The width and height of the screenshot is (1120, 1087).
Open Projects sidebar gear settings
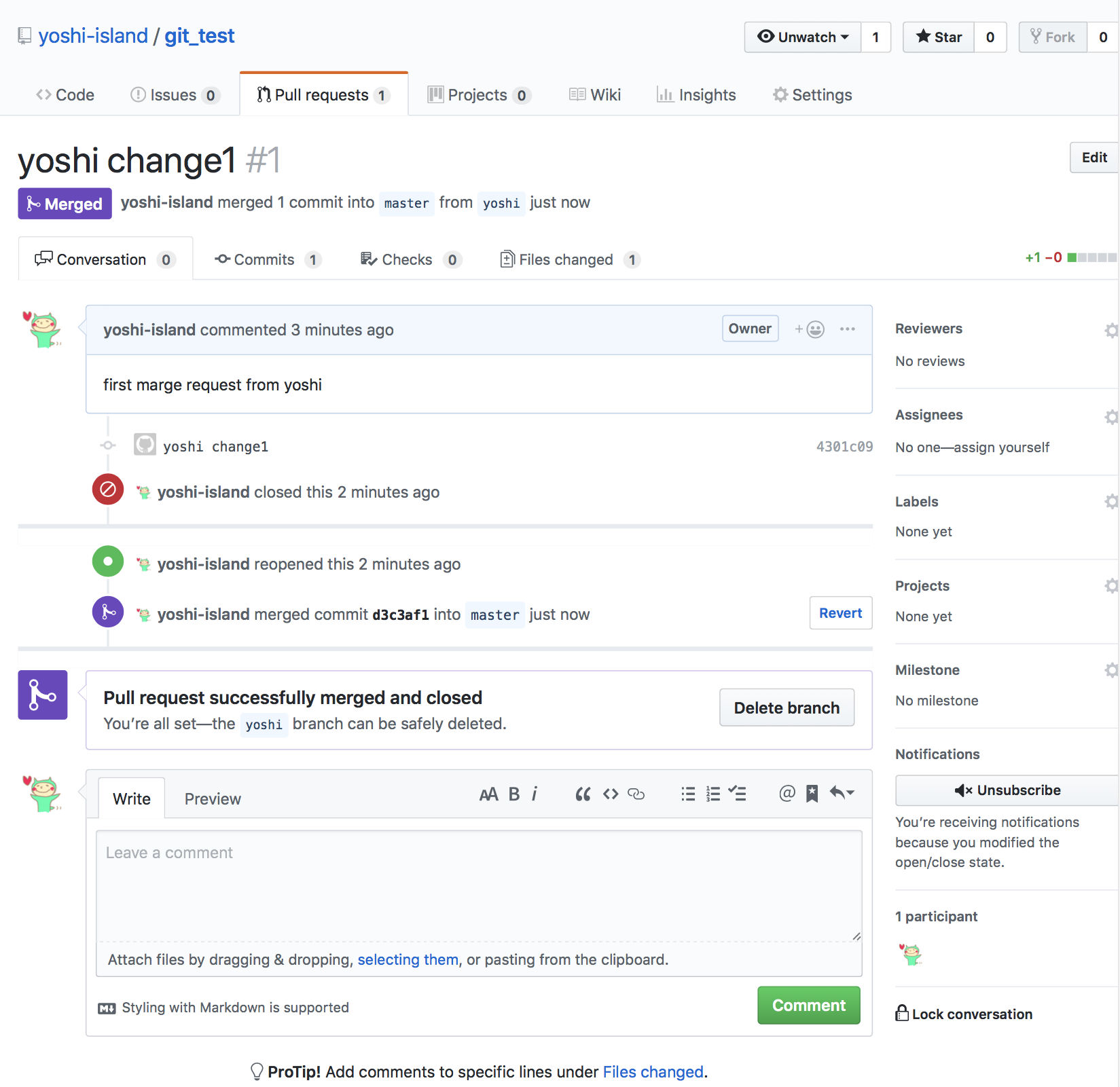(1111, 586)
